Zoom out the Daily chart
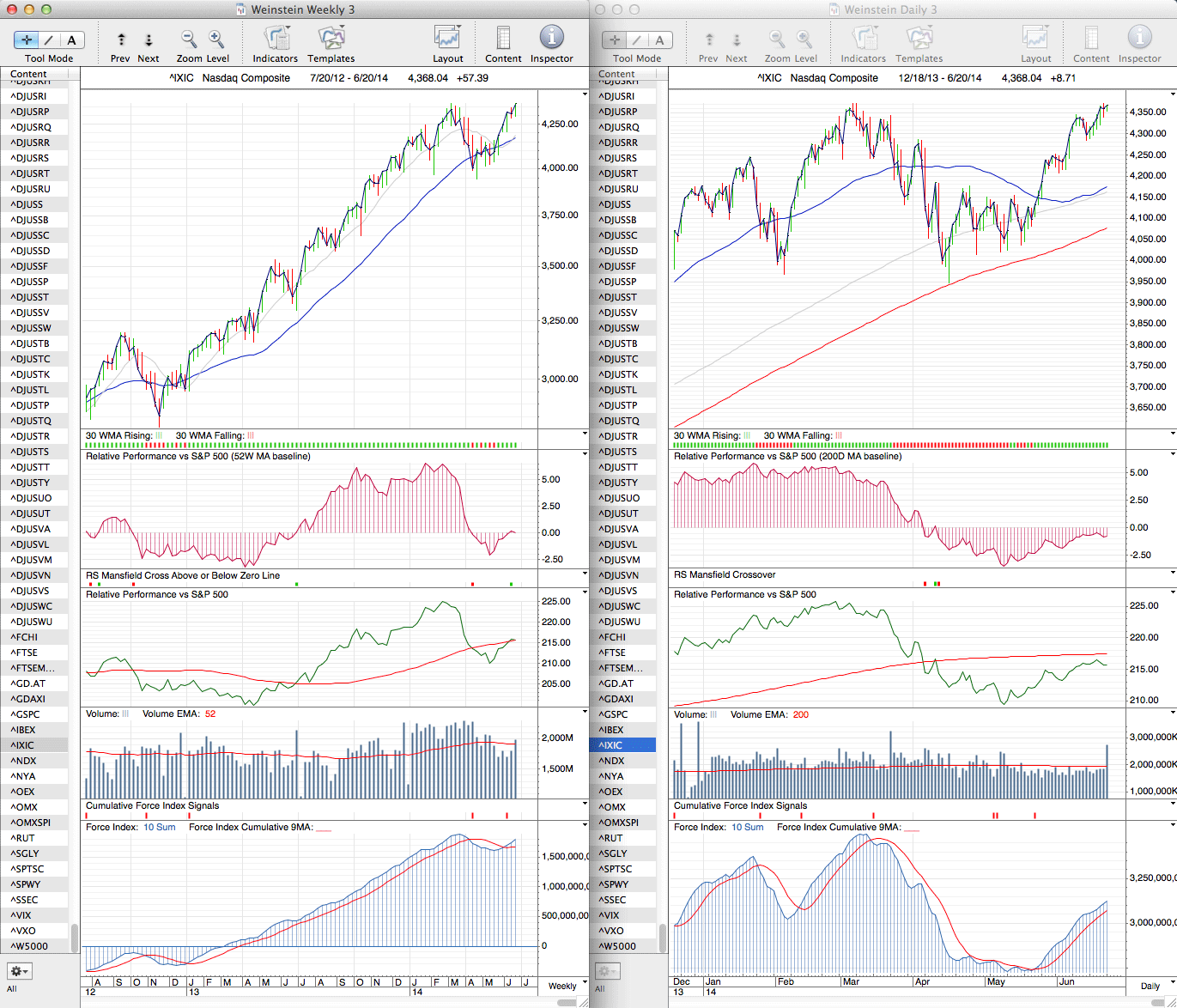Screen dimensions: 1177x1008 coord(777,39)
